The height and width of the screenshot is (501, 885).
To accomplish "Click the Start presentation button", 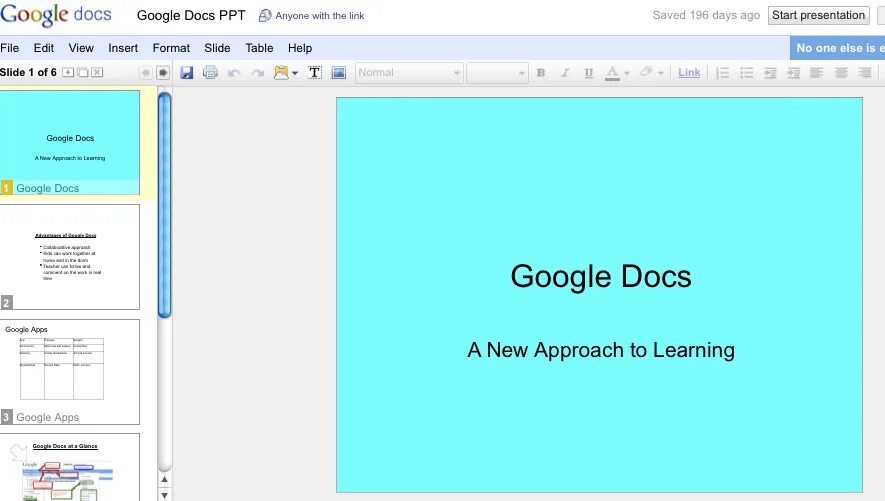I will coord(818,15).
